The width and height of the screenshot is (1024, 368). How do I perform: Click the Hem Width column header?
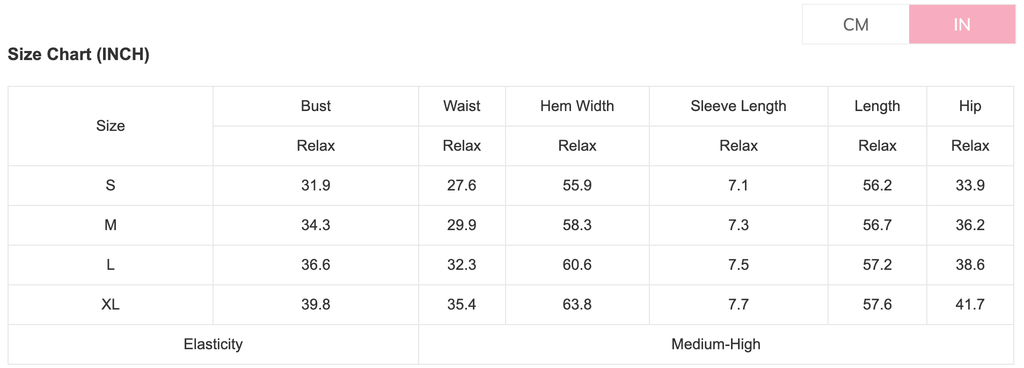pos(577,106)
